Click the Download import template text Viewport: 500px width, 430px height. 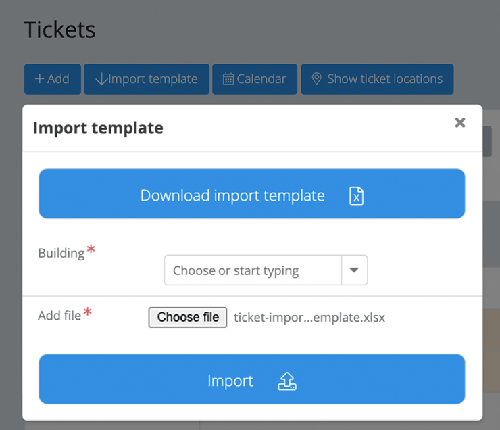[x=232, y=195]
